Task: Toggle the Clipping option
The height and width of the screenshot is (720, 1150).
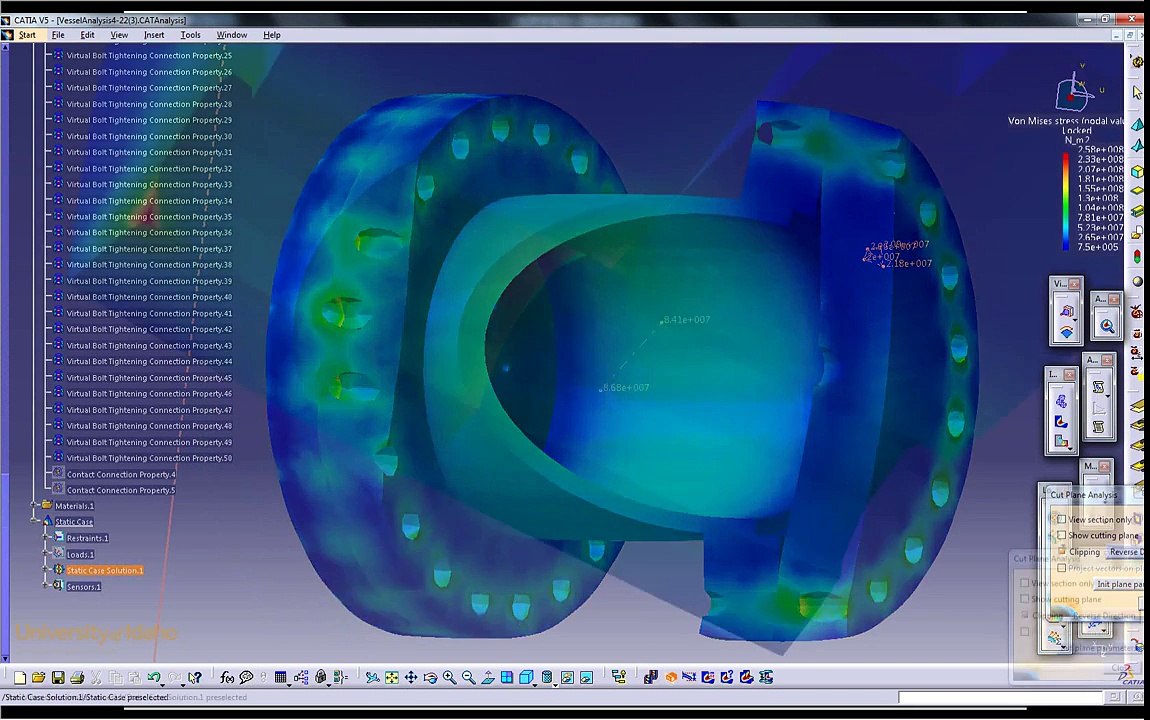Action: pyautogui.click(x=1061, y=551)
